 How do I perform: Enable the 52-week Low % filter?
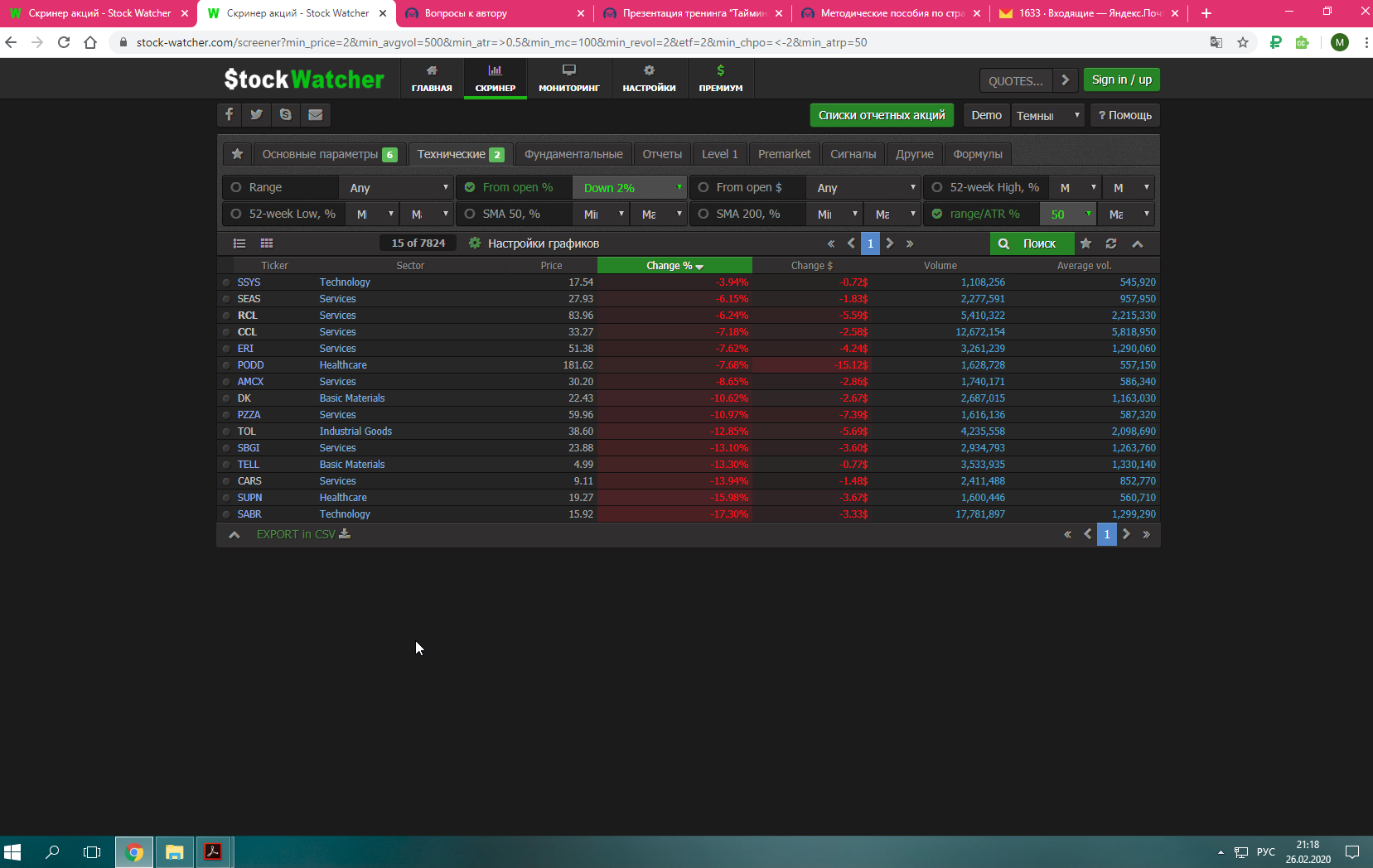click(x=236, y=215)
